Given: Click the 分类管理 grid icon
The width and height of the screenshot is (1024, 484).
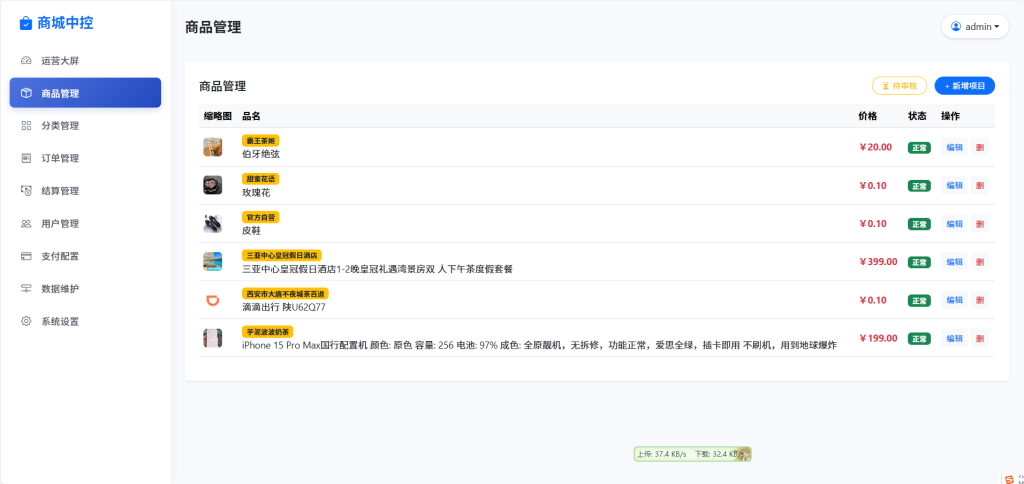Looking at the screenshot, I should point(26,125).
